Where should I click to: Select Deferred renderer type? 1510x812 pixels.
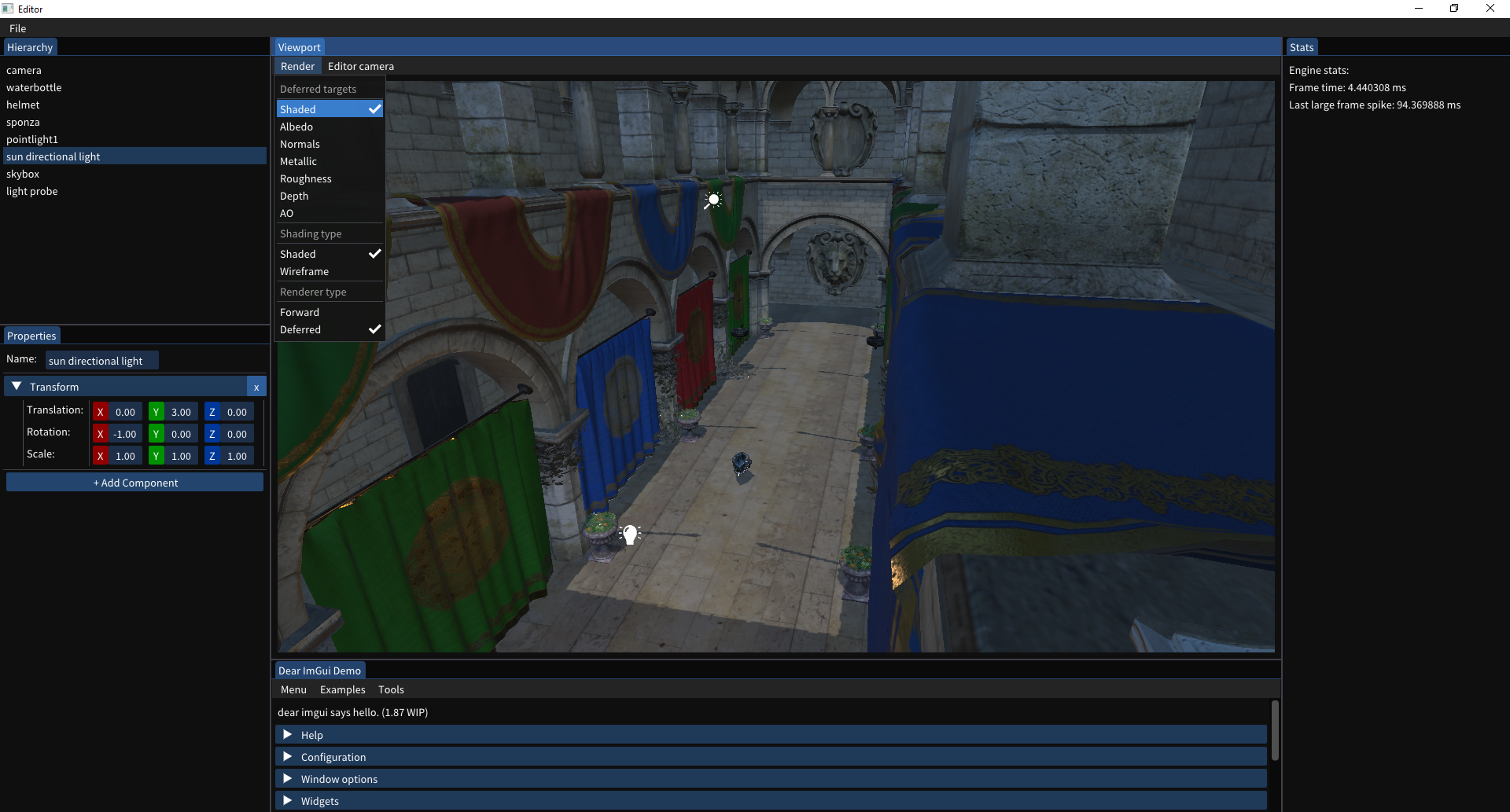pos(330,329)
